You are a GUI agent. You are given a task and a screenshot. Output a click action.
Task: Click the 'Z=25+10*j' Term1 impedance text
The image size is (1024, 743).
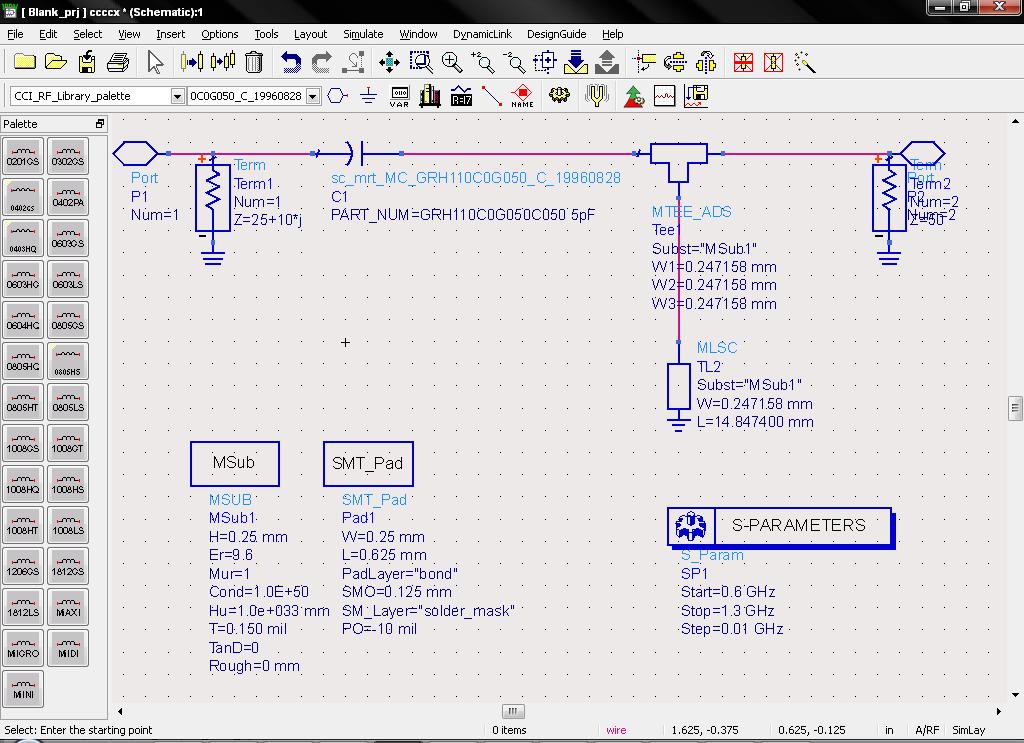pos(268,220)
